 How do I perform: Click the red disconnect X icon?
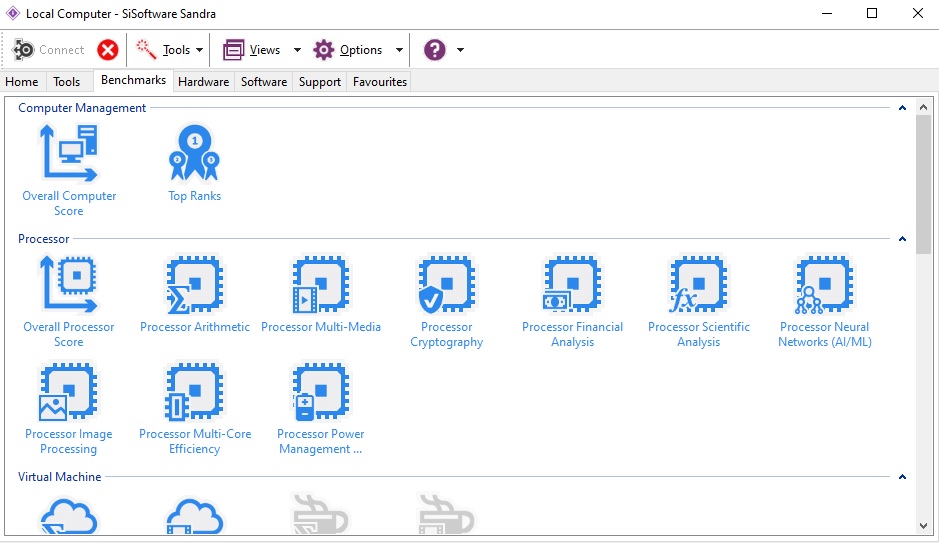(x=108, y=50)
